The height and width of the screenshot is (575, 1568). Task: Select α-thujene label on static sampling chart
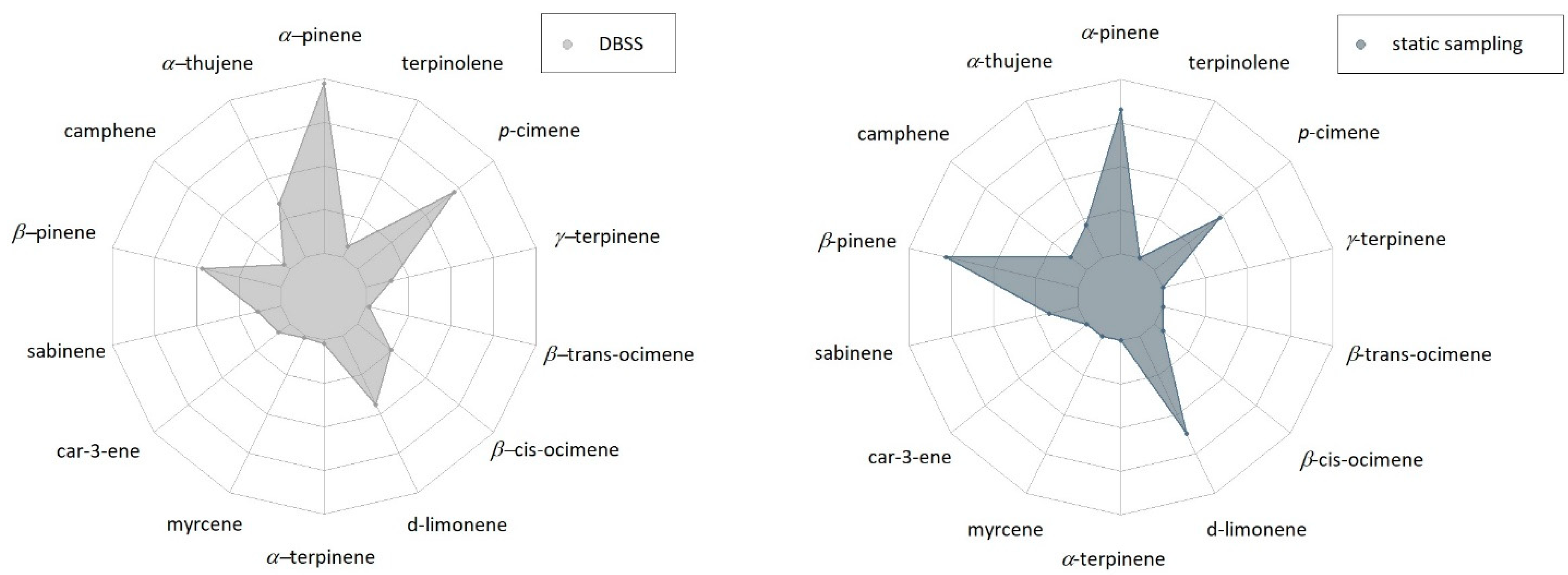[x=1009, y=62]
